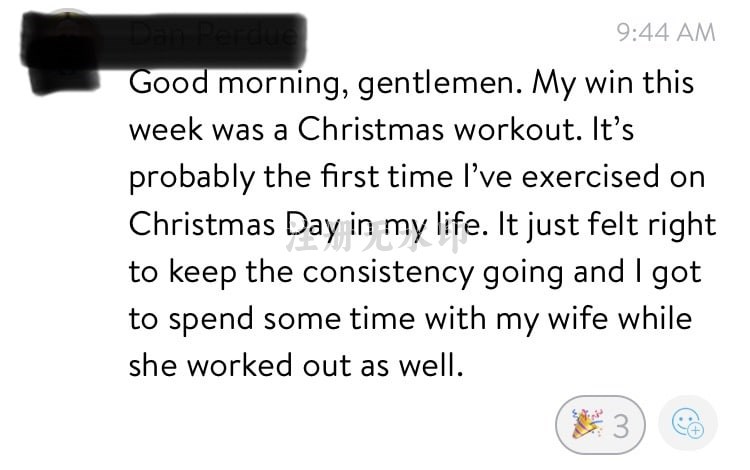Viewport: 750px width, 470px height.
Task: Open the add reaction smiley icon
Action: point(688,423)
